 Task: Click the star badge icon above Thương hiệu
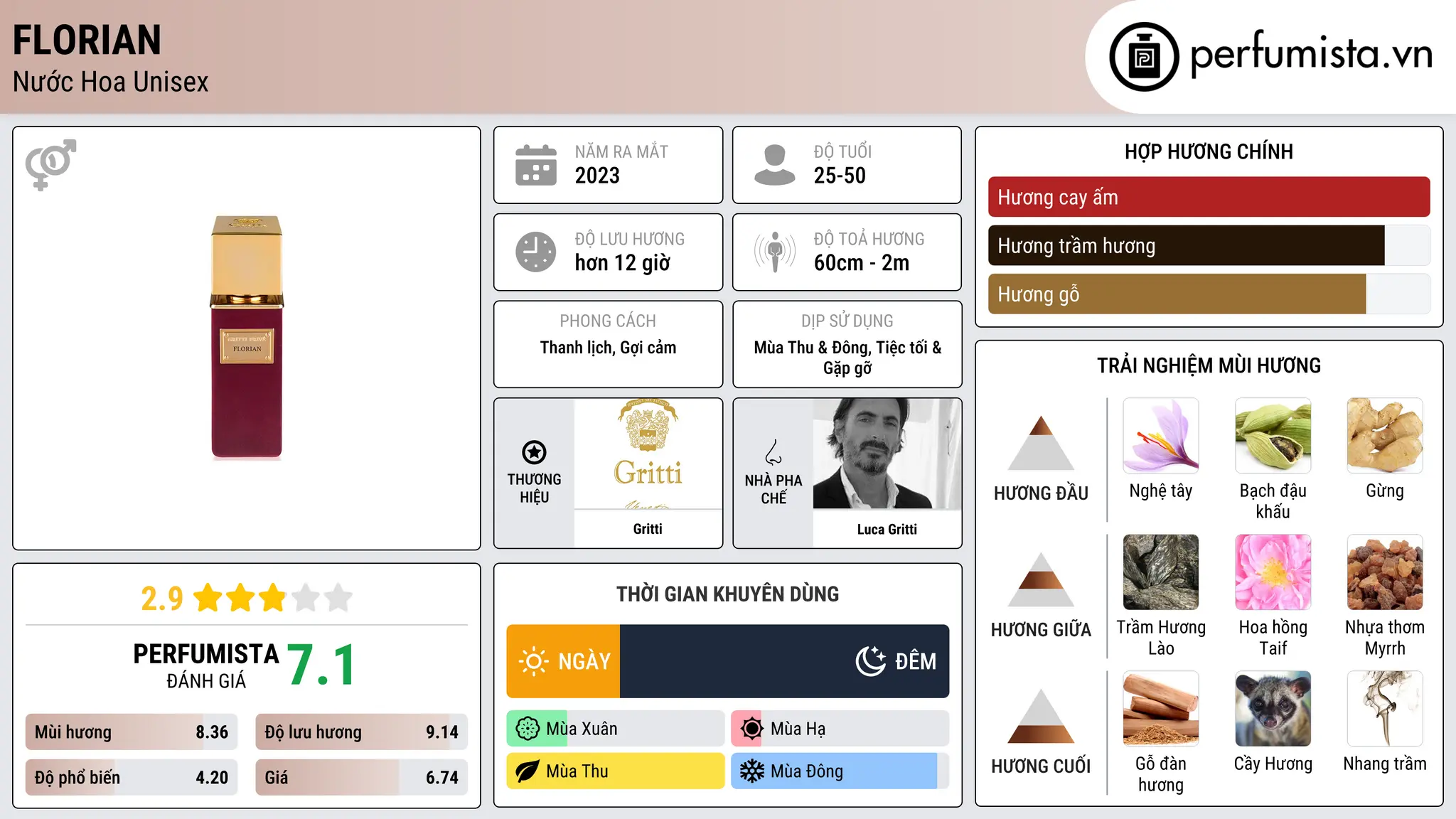point(534,452)
